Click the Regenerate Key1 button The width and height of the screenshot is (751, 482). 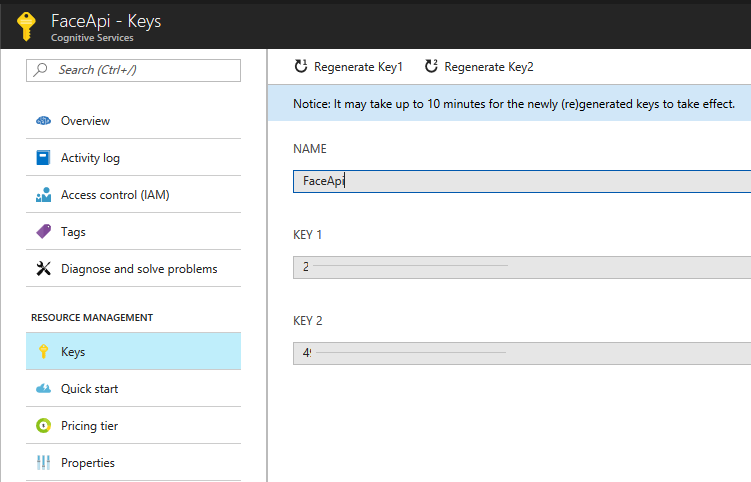coord(348,67)
